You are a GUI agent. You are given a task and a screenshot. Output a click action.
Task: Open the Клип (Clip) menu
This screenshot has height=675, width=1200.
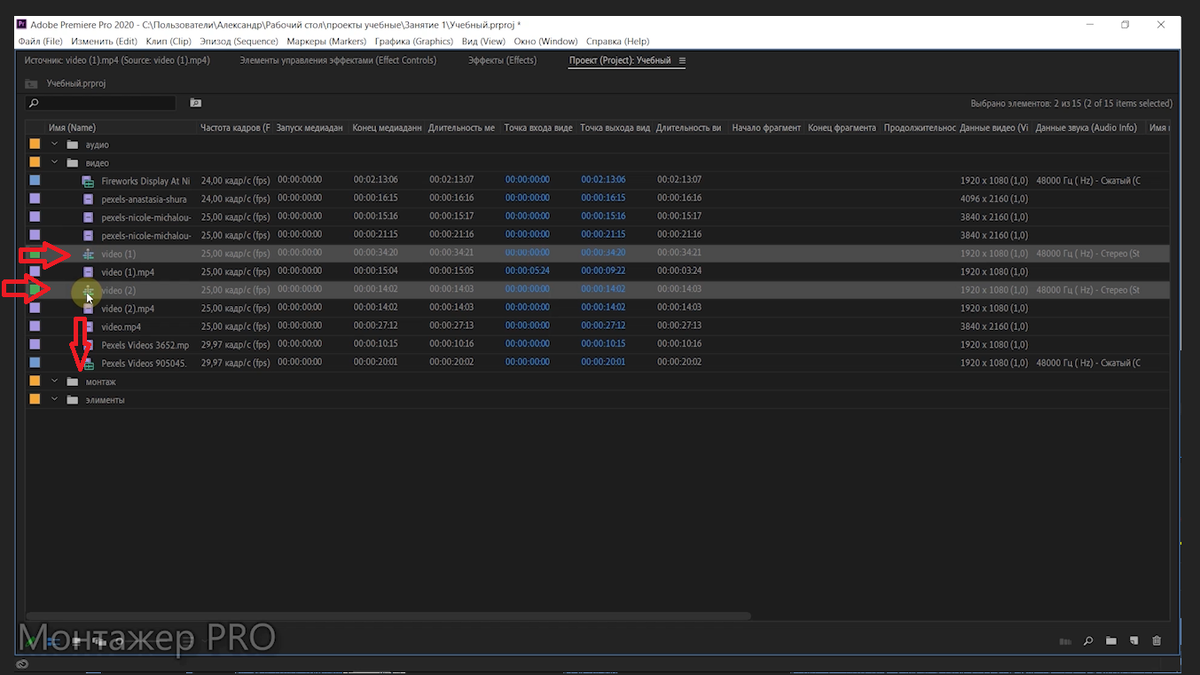coord(168,42)
